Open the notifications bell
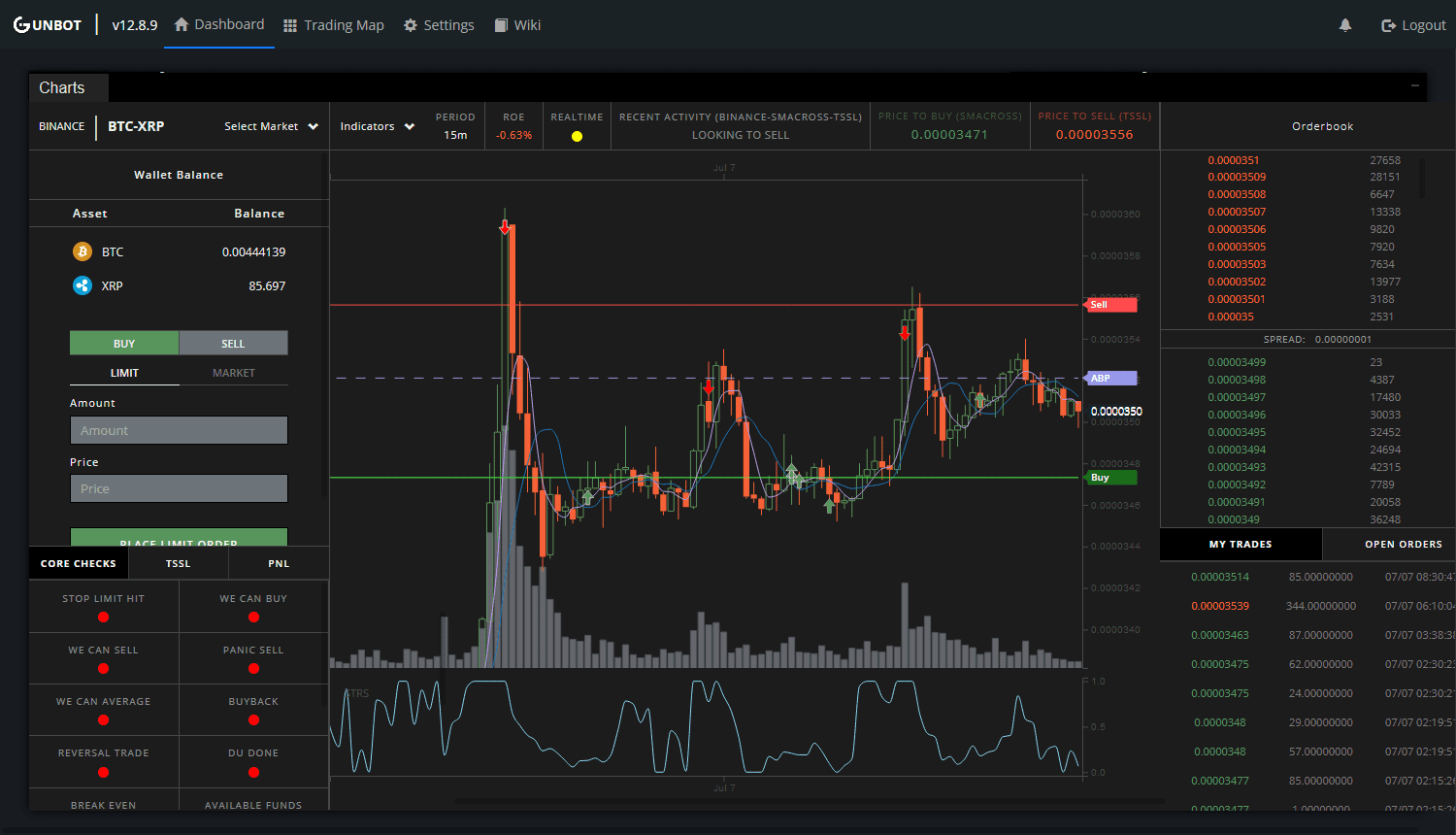 (x=1345, y=24)
